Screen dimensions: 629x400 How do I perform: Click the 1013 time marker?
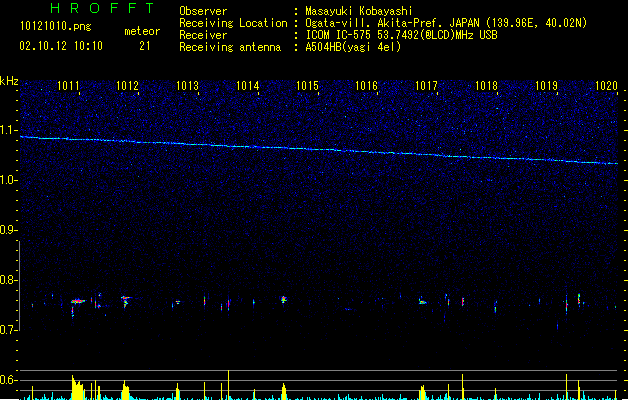coord(187,86)
